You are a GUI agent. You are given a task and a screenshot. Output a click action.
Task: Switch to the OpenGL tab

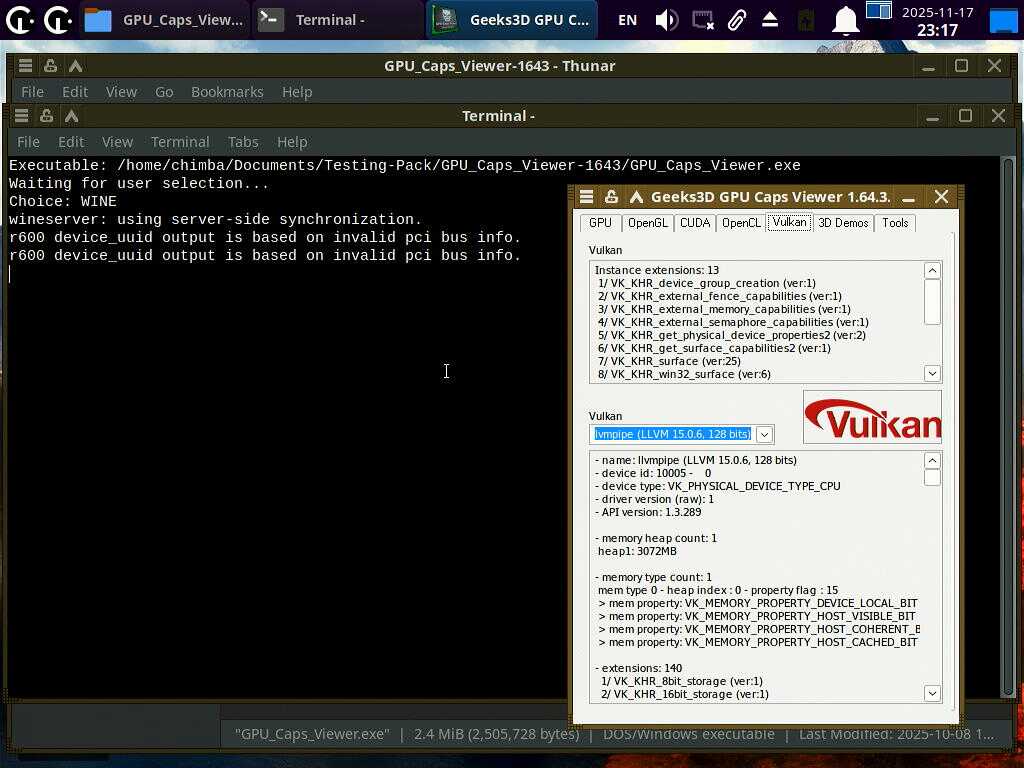click(x=647, y=223)
